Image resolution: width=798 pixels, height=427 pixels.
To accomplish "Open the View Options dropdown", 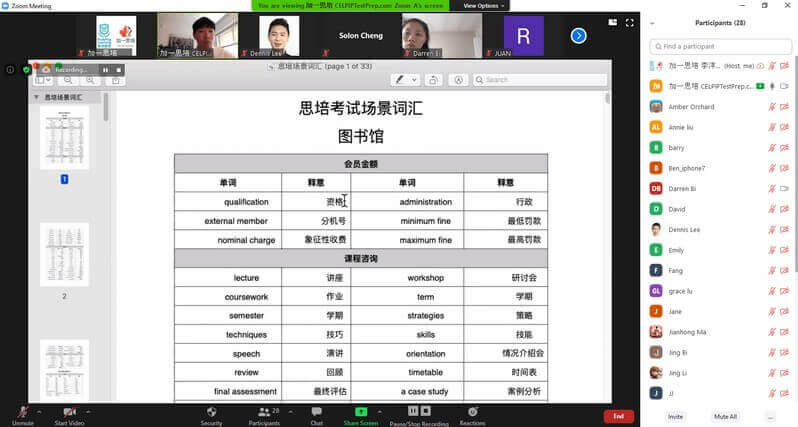I will (x=484, y=5).
